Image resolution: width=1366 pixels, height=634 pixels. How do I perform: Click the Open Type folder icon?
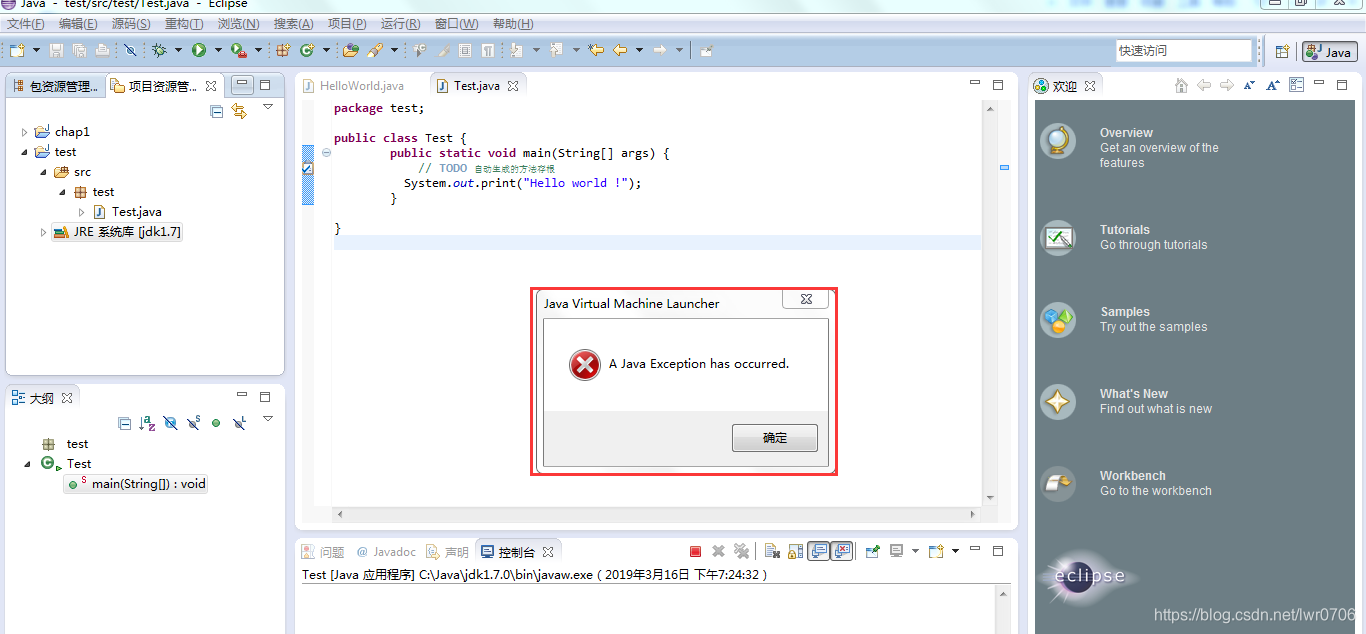click(x=350, y=50)
